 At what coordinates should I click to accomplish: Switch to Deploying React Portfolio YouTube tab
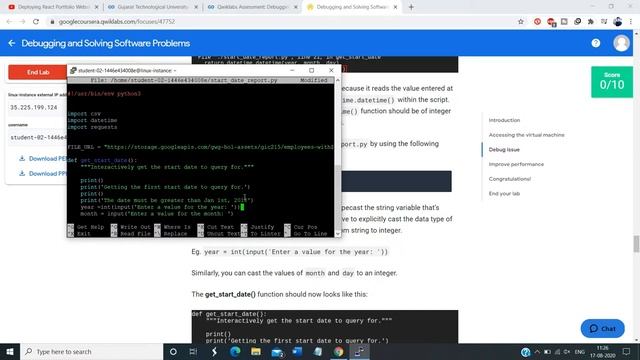[53, 7]
